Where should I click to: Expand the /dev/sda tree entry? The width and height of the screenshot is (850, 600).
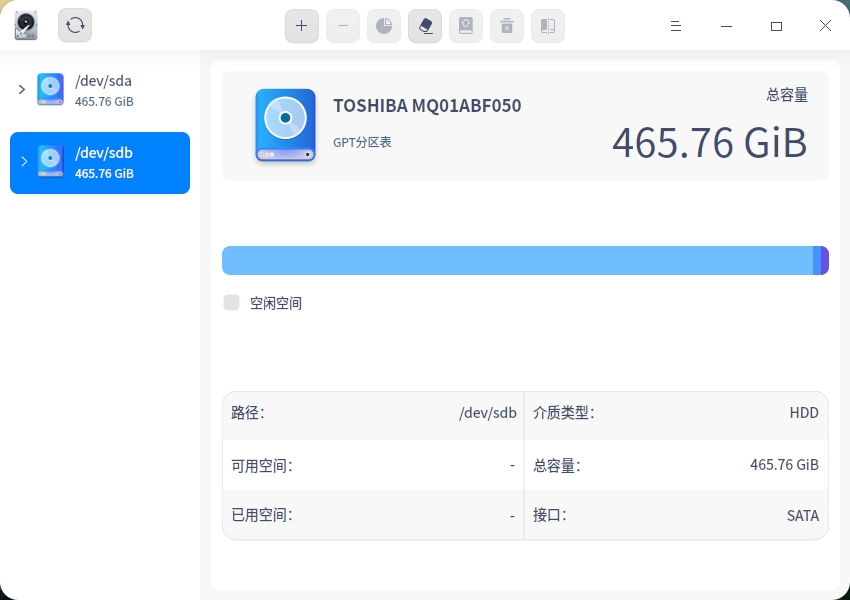21,89
